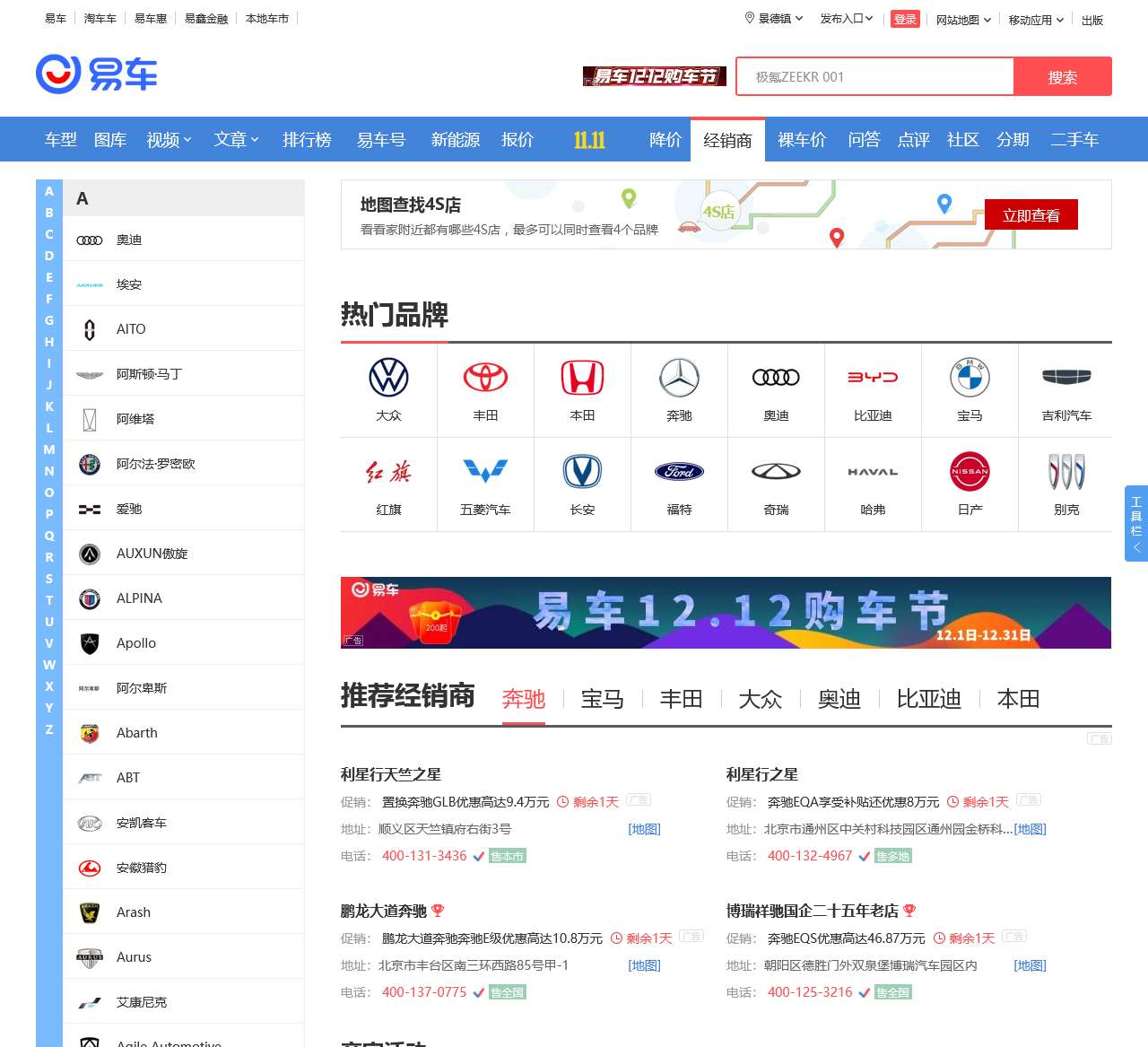Click the AUXUN傲旋 brand row

tap(183, 553)
